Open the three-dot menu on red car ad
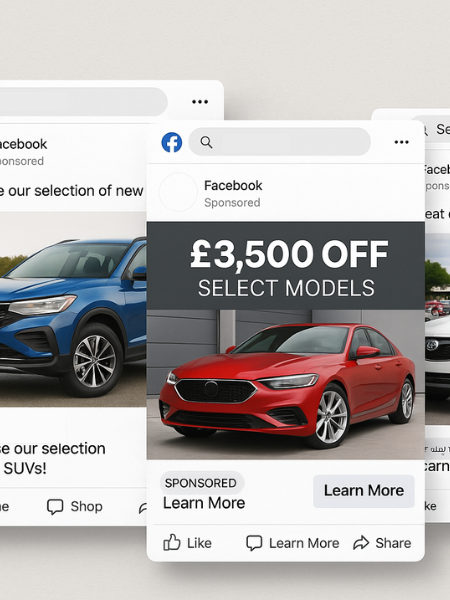The width and height of the screenshot is (450, 600). tap(401, 142)
